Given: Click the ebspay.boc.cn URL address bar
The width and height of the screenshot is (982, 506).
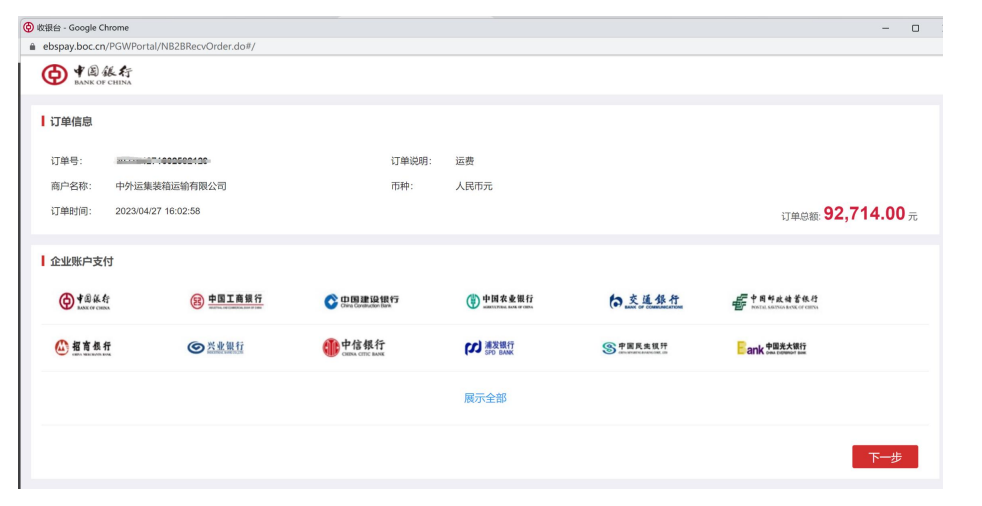Looking at the screenshot, I should [x=149, y=46].
